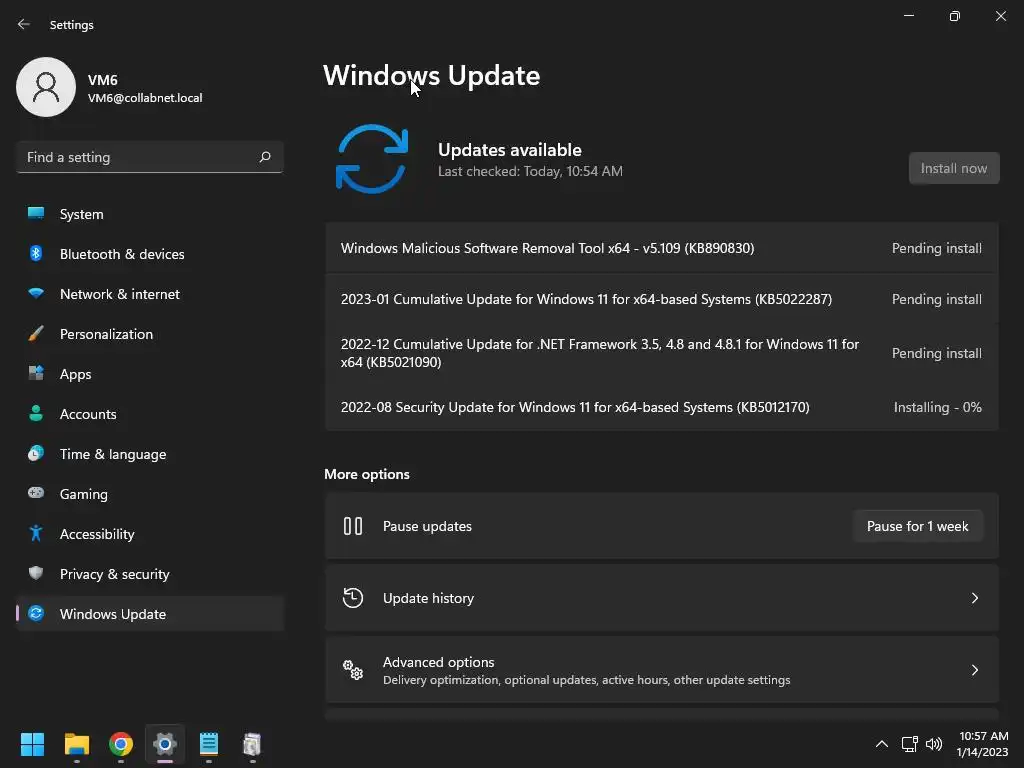Switch to Personalization settings
The width and height of the screenshot is (1024, 768).
tap(150, 334)
